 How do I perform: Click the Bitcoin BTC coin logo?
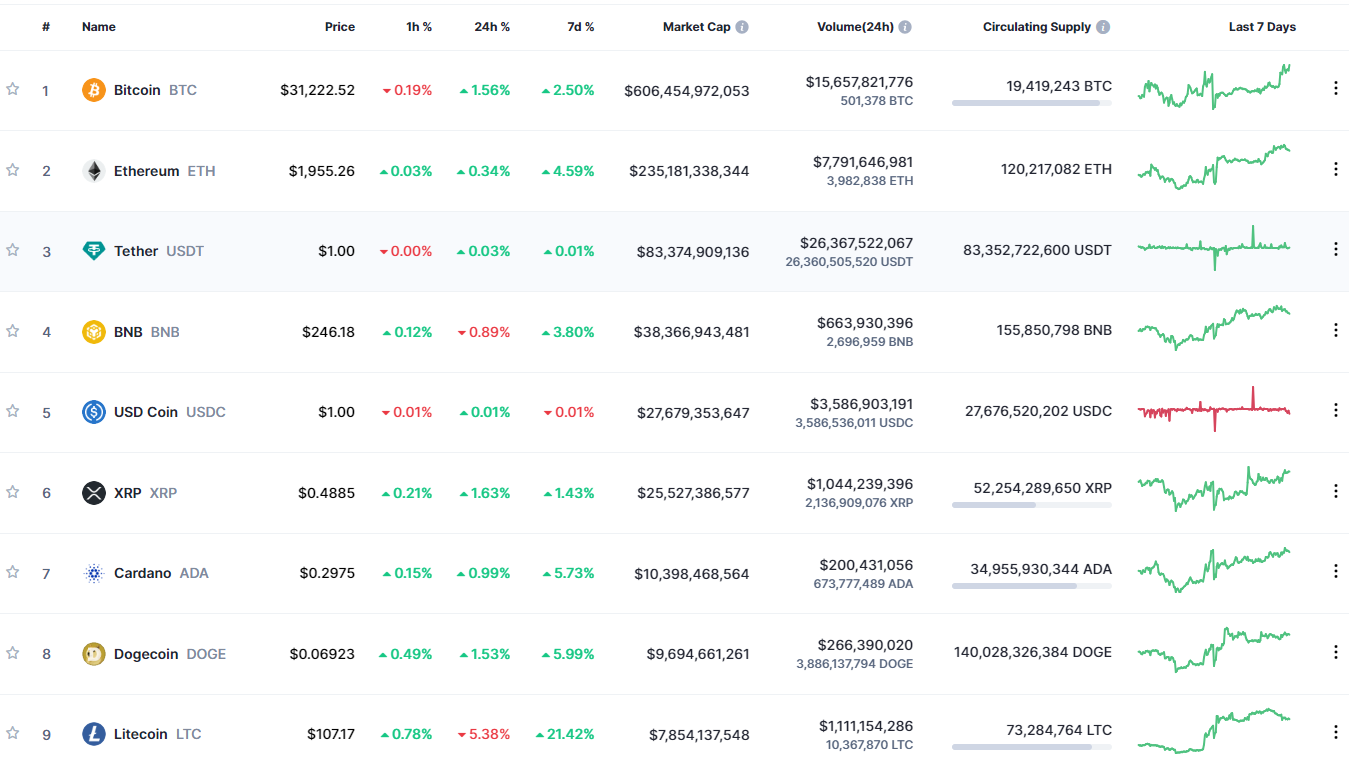(x=93, y=89)
